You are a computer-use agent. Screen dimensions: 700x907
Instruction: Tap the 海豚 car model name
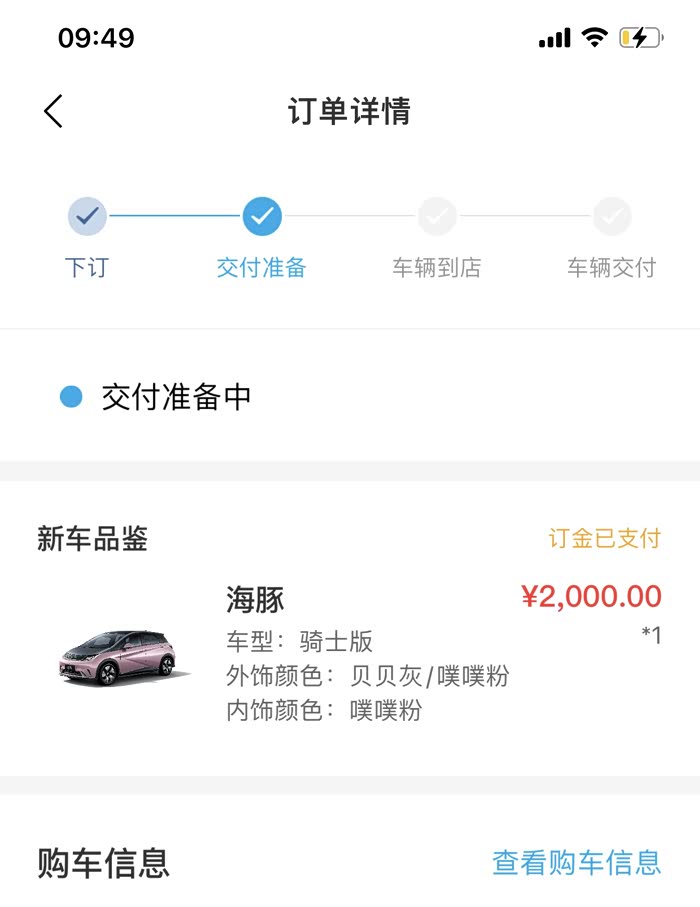255,599
